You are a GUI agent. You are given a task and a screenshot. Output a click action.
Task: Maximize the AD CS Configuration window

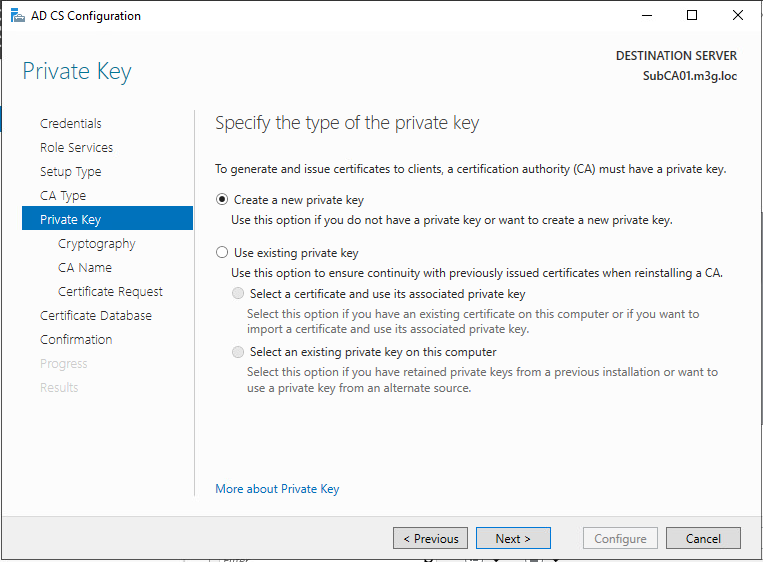(692, 16)
